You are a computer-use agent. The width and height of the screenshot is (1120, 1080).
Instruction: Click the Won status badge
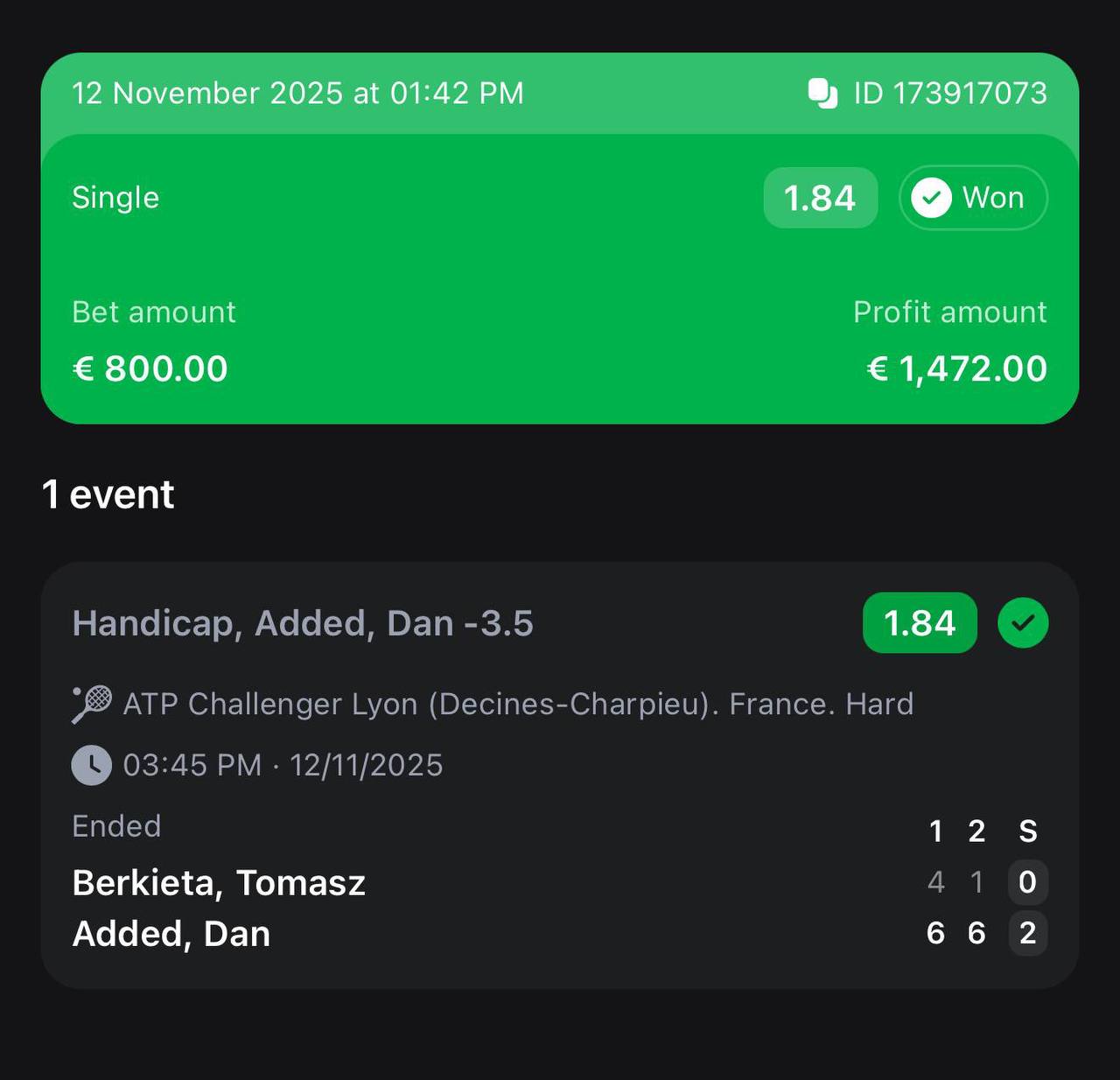pyautogui.click(x=973, y=198)
